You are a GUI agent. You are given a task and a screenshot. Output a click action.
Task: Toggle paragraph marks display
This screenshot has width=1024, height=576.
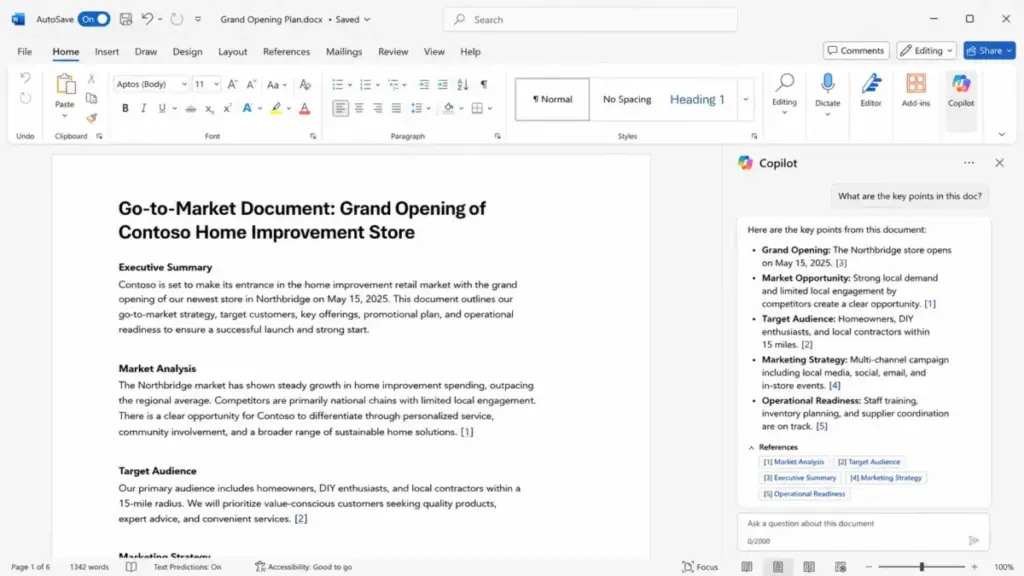484,84
